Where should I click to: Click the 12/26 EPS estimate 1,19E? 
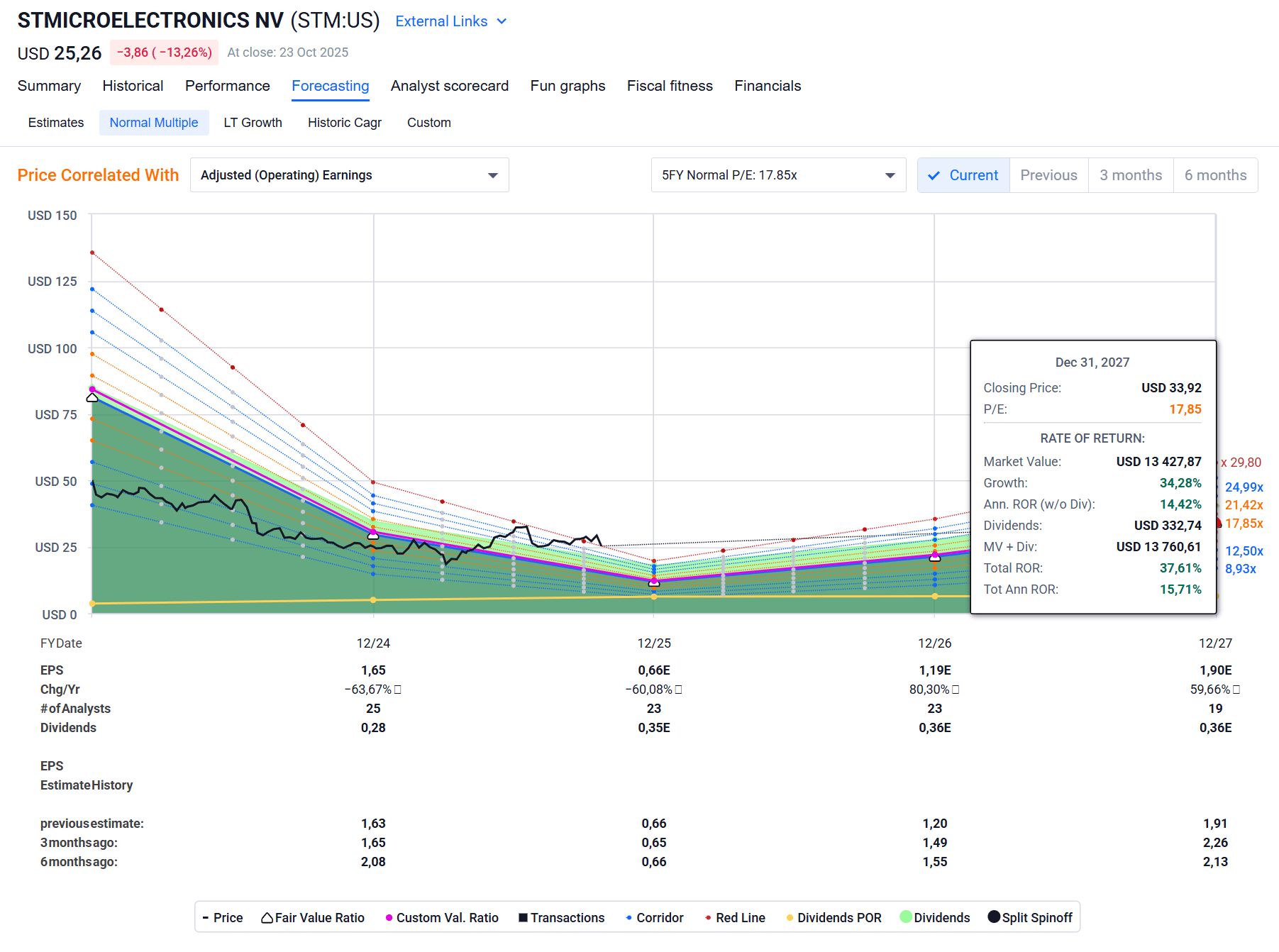935,670
